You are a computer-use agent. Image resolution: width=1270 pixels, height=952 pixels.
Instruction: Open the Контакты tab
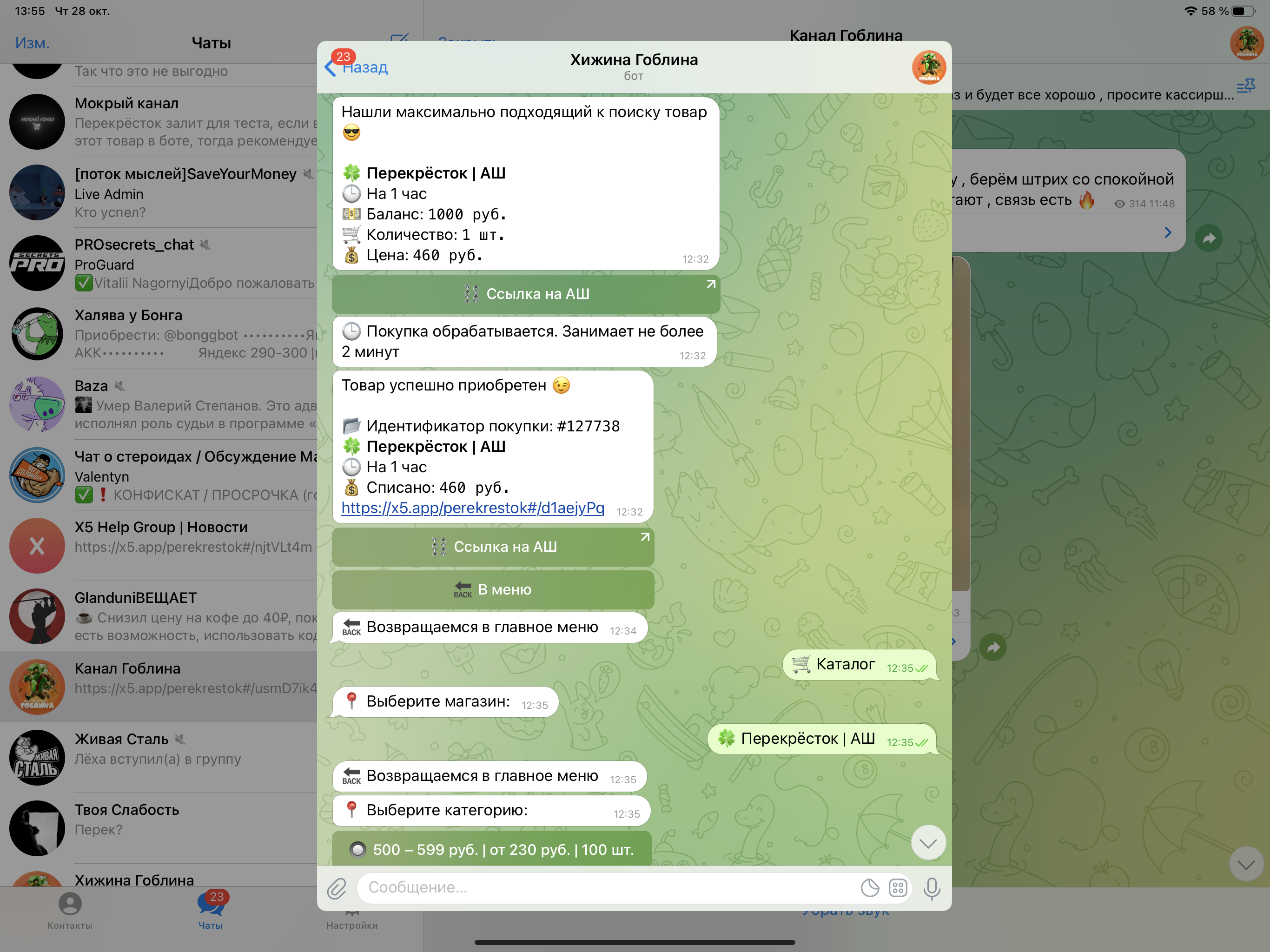[70, 910]
